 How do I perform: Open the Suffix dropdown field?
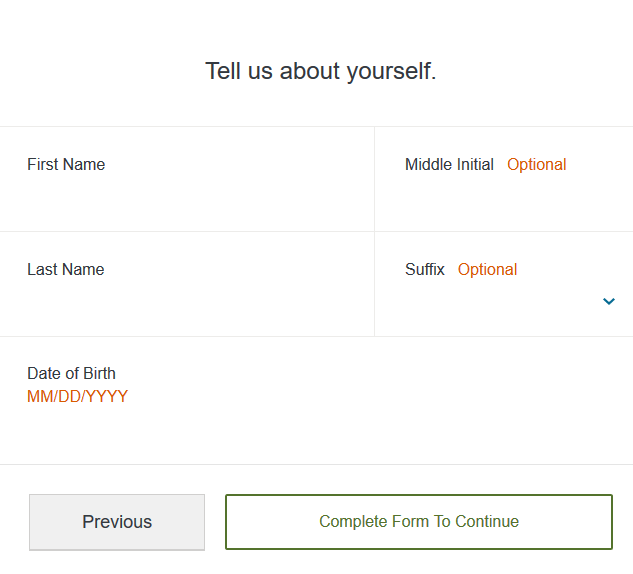(x=504, y=284)
